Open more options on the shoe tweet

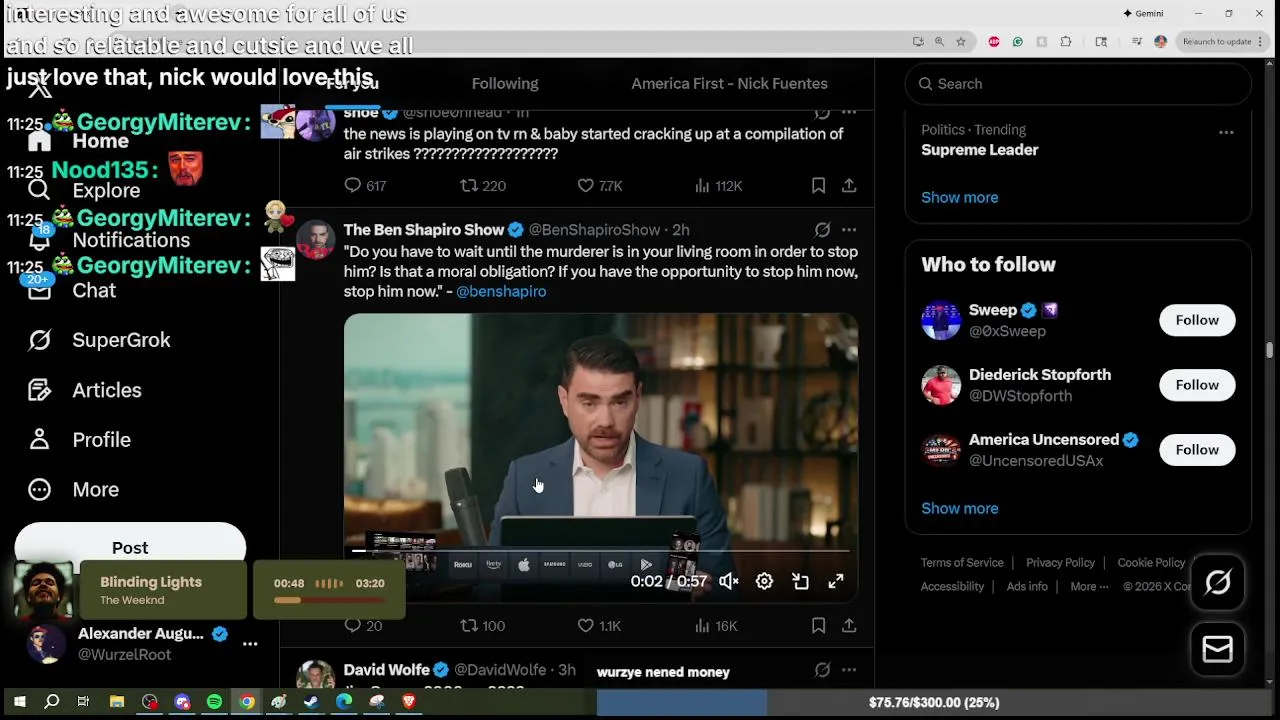click(849, 112)
